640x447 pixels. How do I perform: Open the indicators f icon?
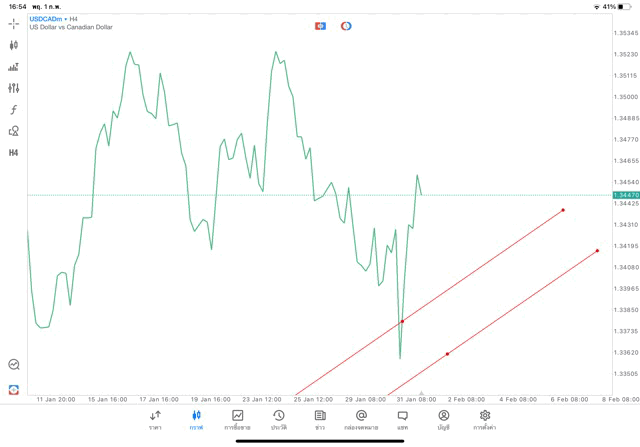(x=14, y=110)
